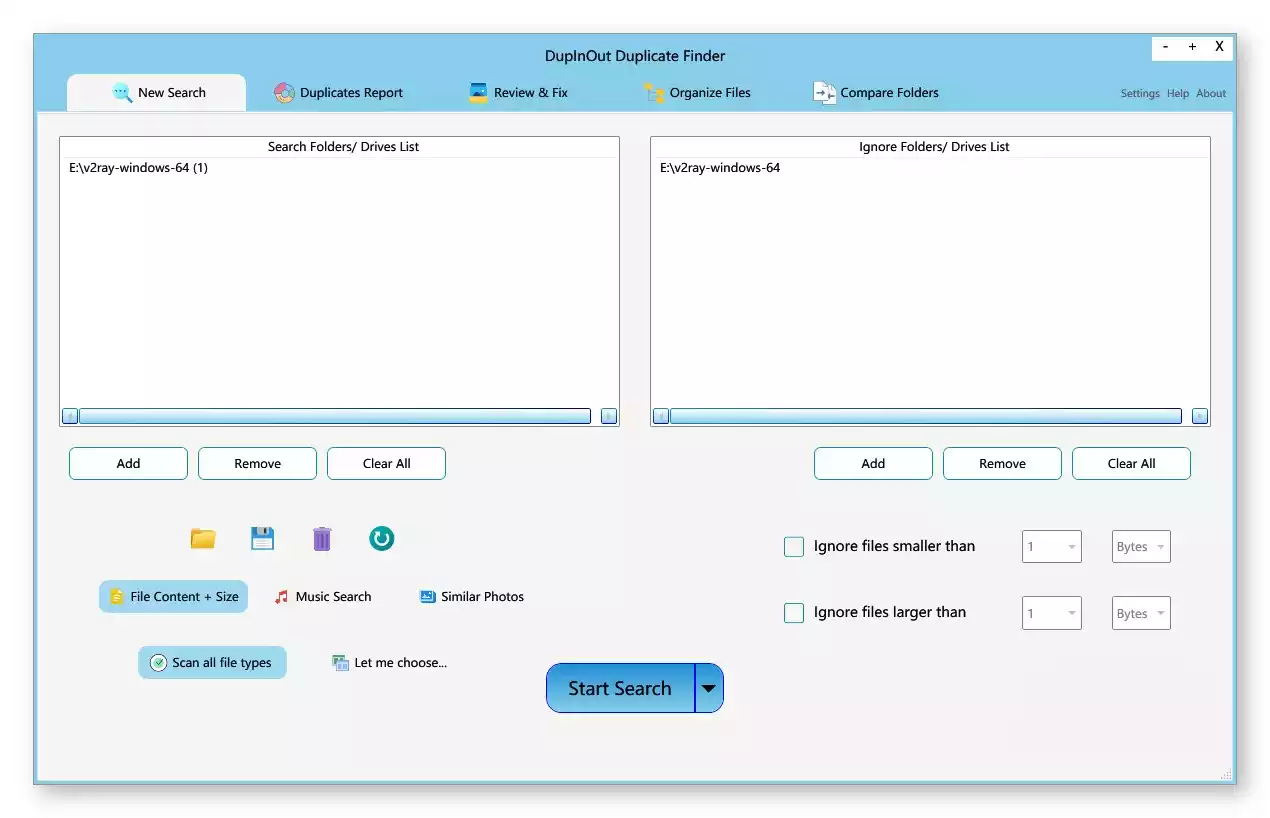Click the teal circular refresh icon
Viewport: 1270px width, 818px height.
(x=381, y=539)
